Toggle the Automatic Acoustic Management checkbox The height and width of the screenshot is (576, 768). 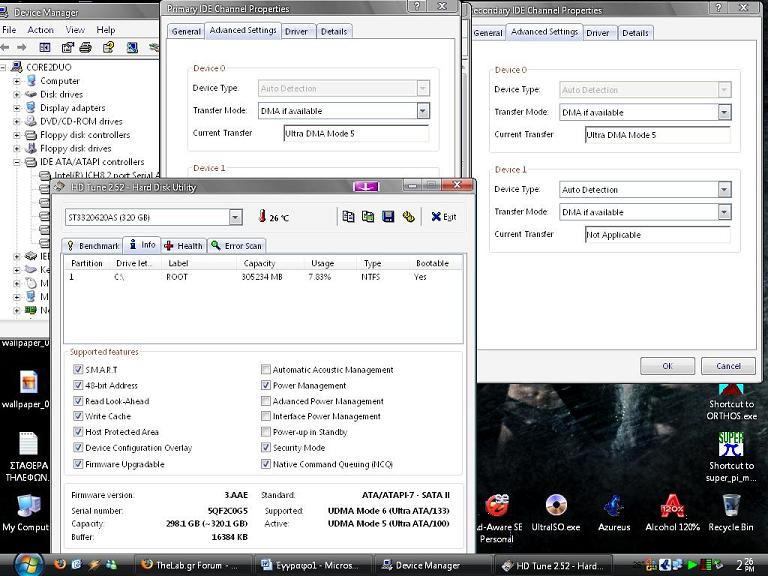(265, 369)
